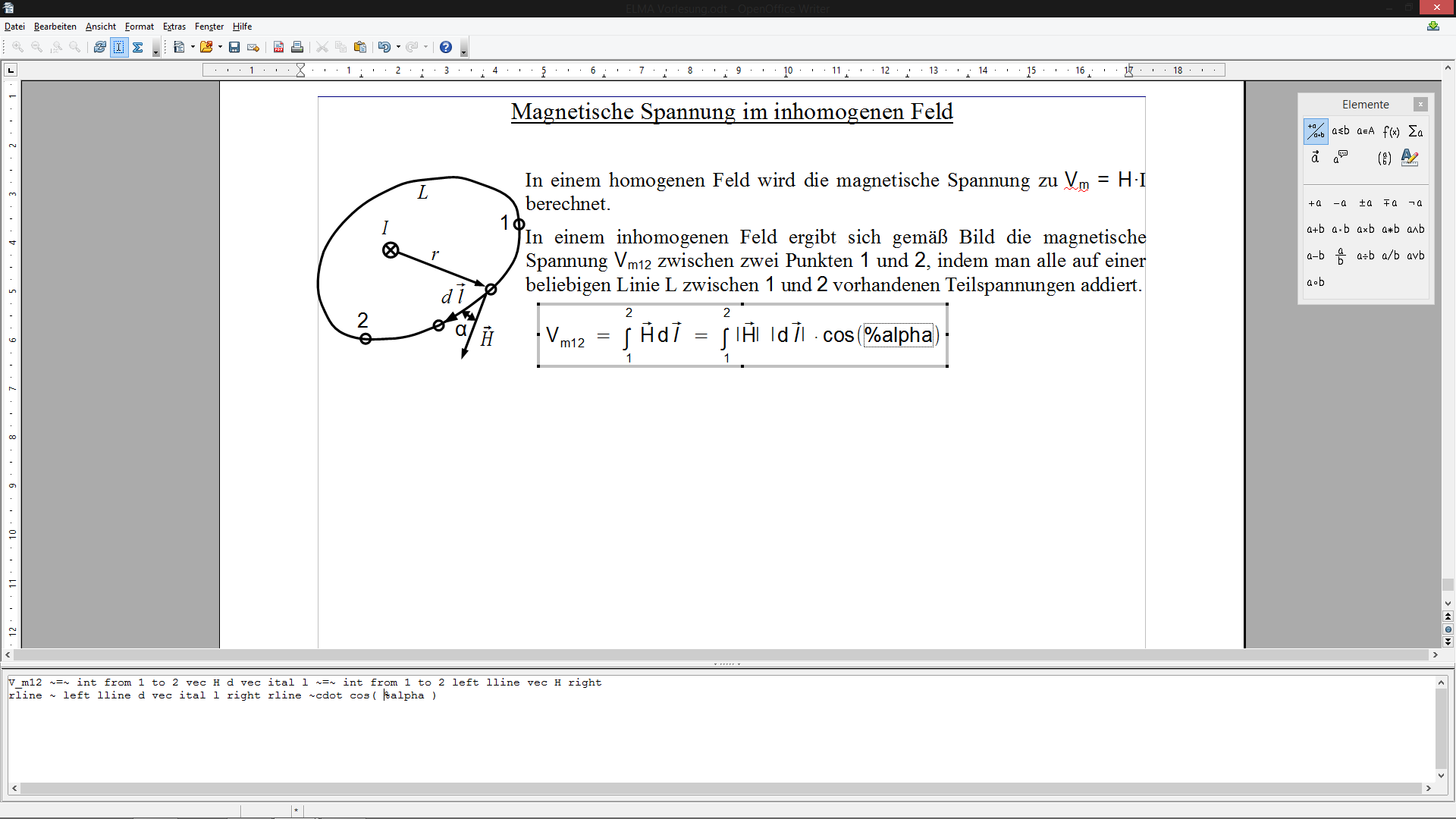This screenshot has height=819, width=1456.
Task: Close the Elemente panel
Action: pyautogui.click(x=1420, y=105)
